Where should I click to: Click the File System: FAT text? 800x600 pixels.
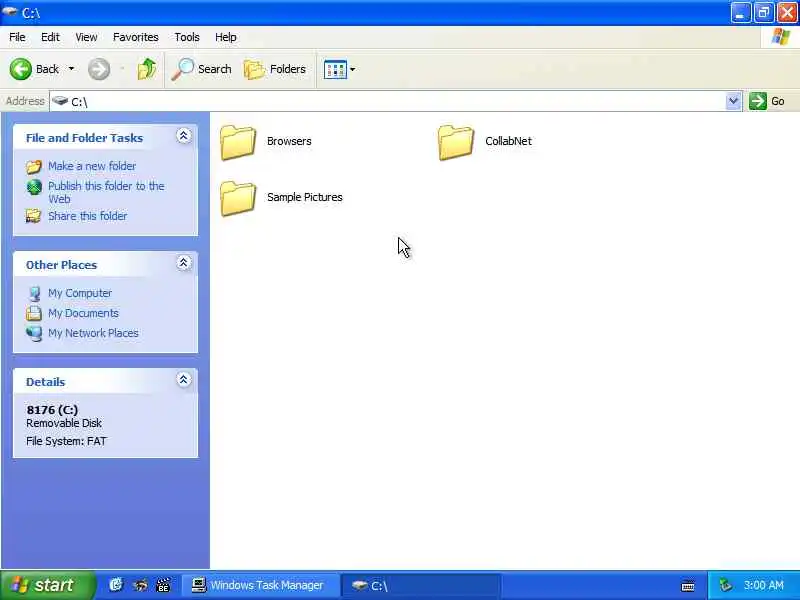point(66,441)
